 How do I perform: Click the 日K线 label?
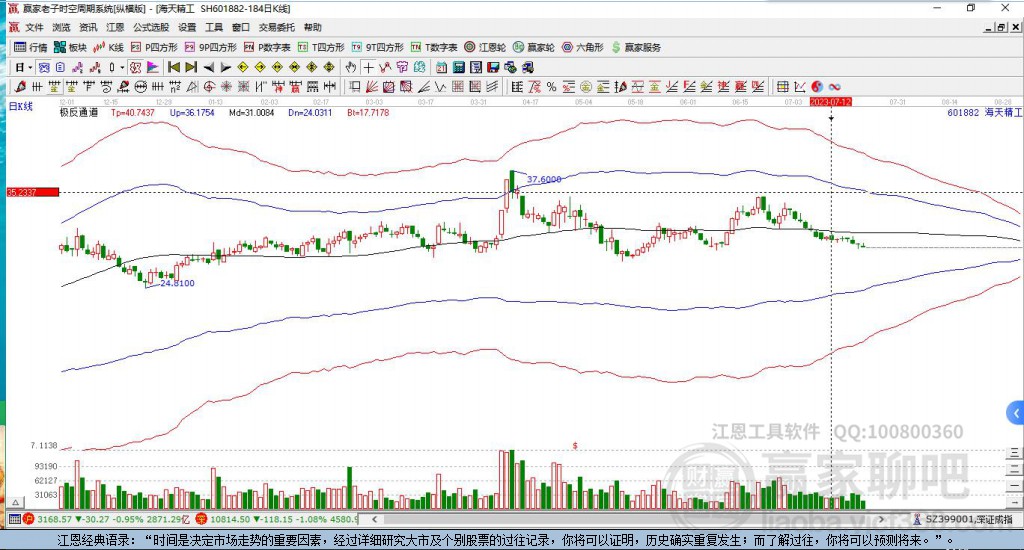click(x=20, y=106)
